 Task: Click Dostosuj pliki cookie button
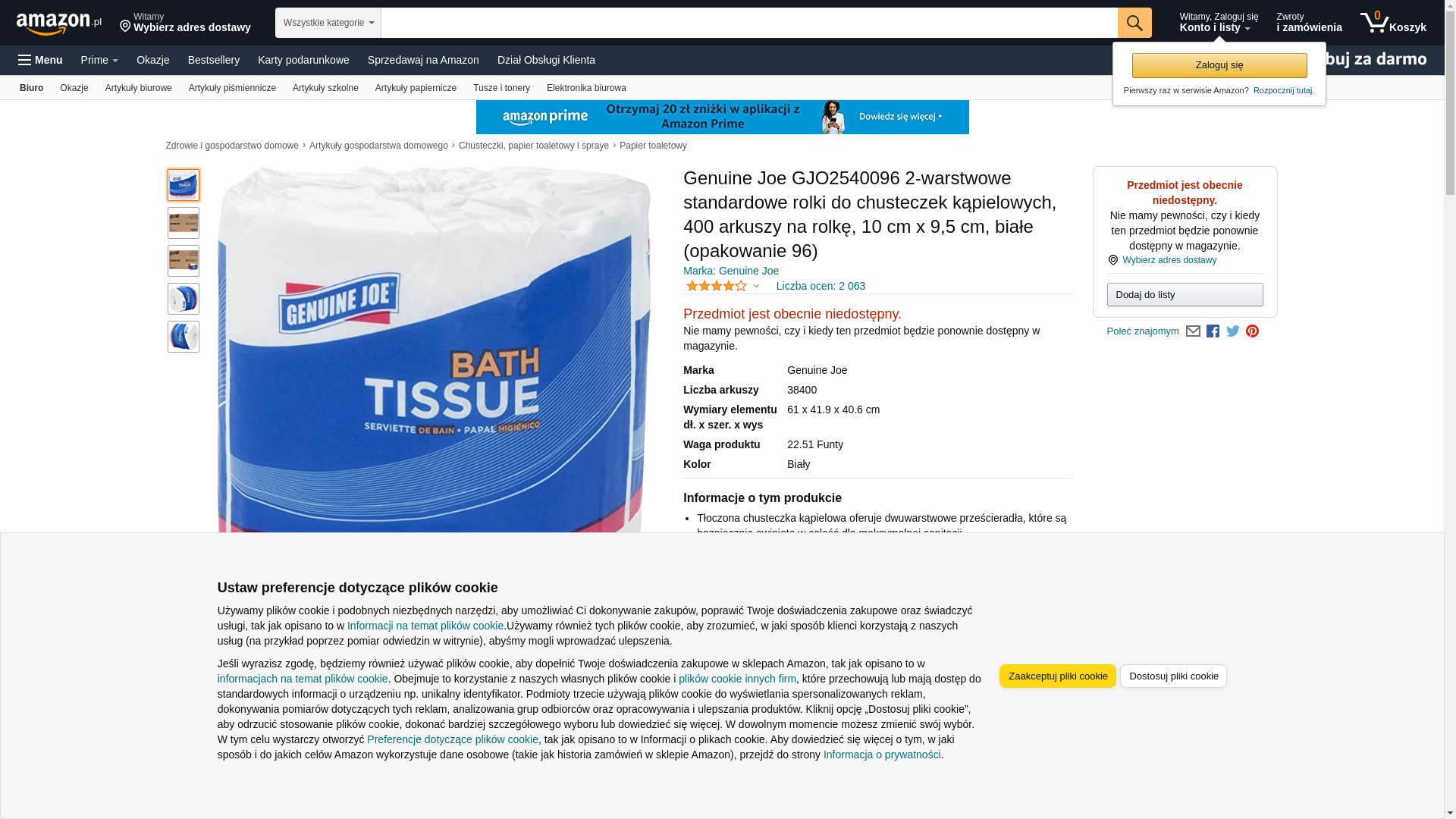coord(1173,676)
